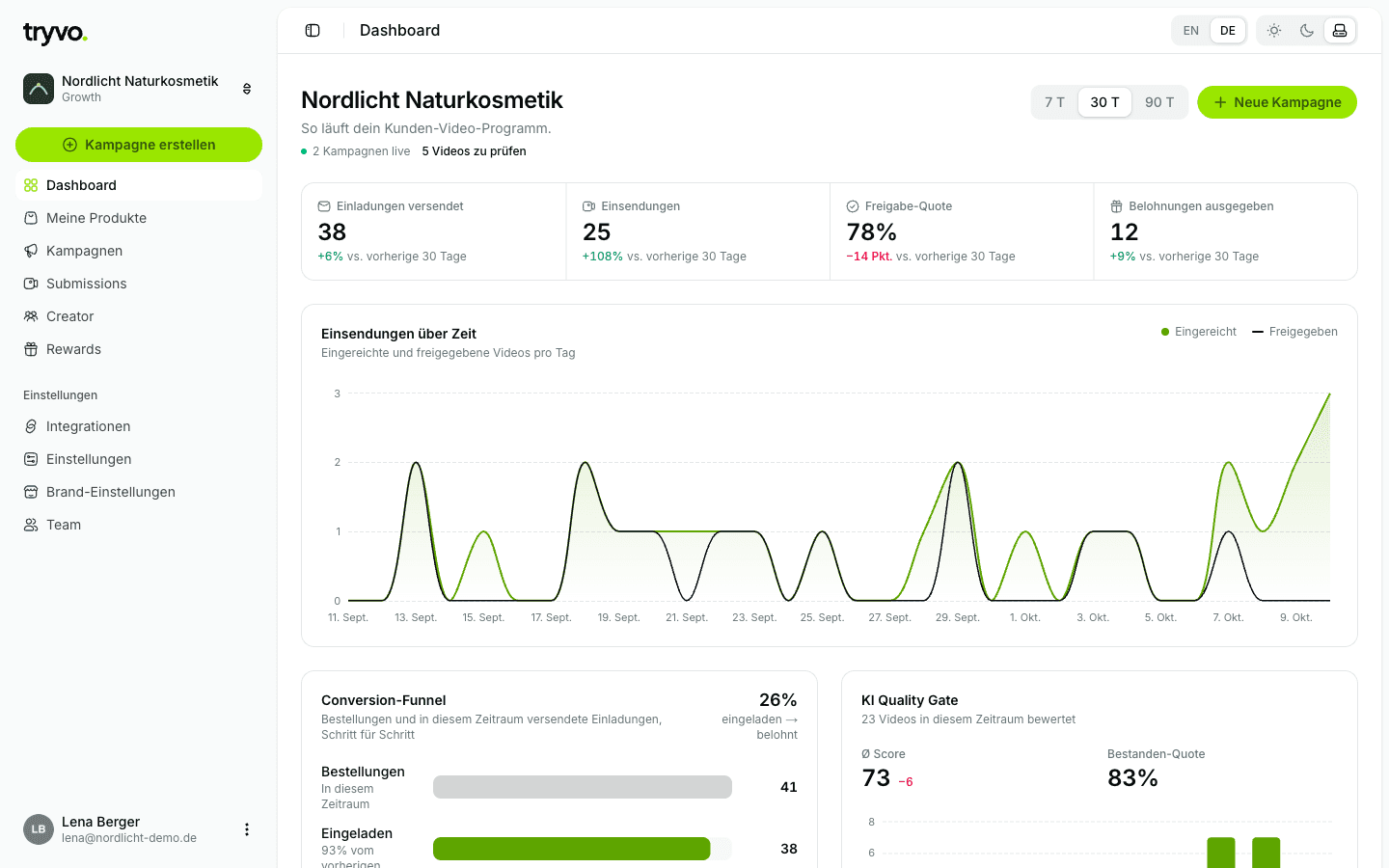Click the LB user avatar
Viewport: 1389px width, 868px height.
pos(39,829)
